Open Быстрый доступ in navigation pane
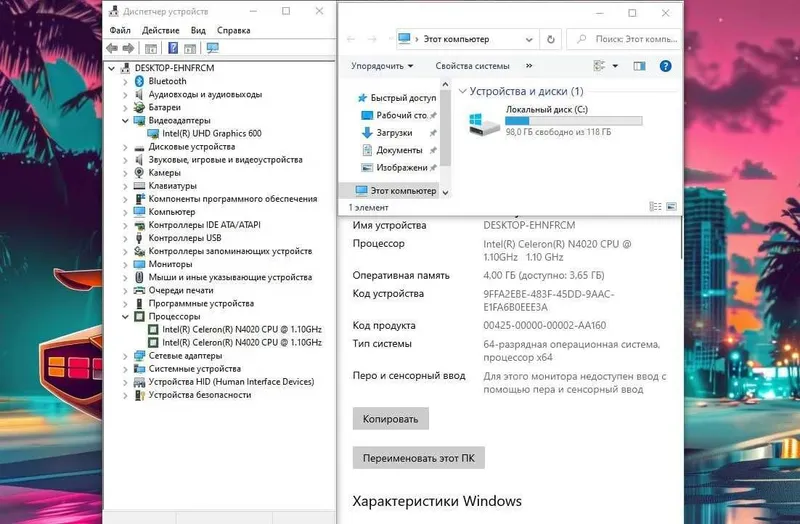 (397, 98)
